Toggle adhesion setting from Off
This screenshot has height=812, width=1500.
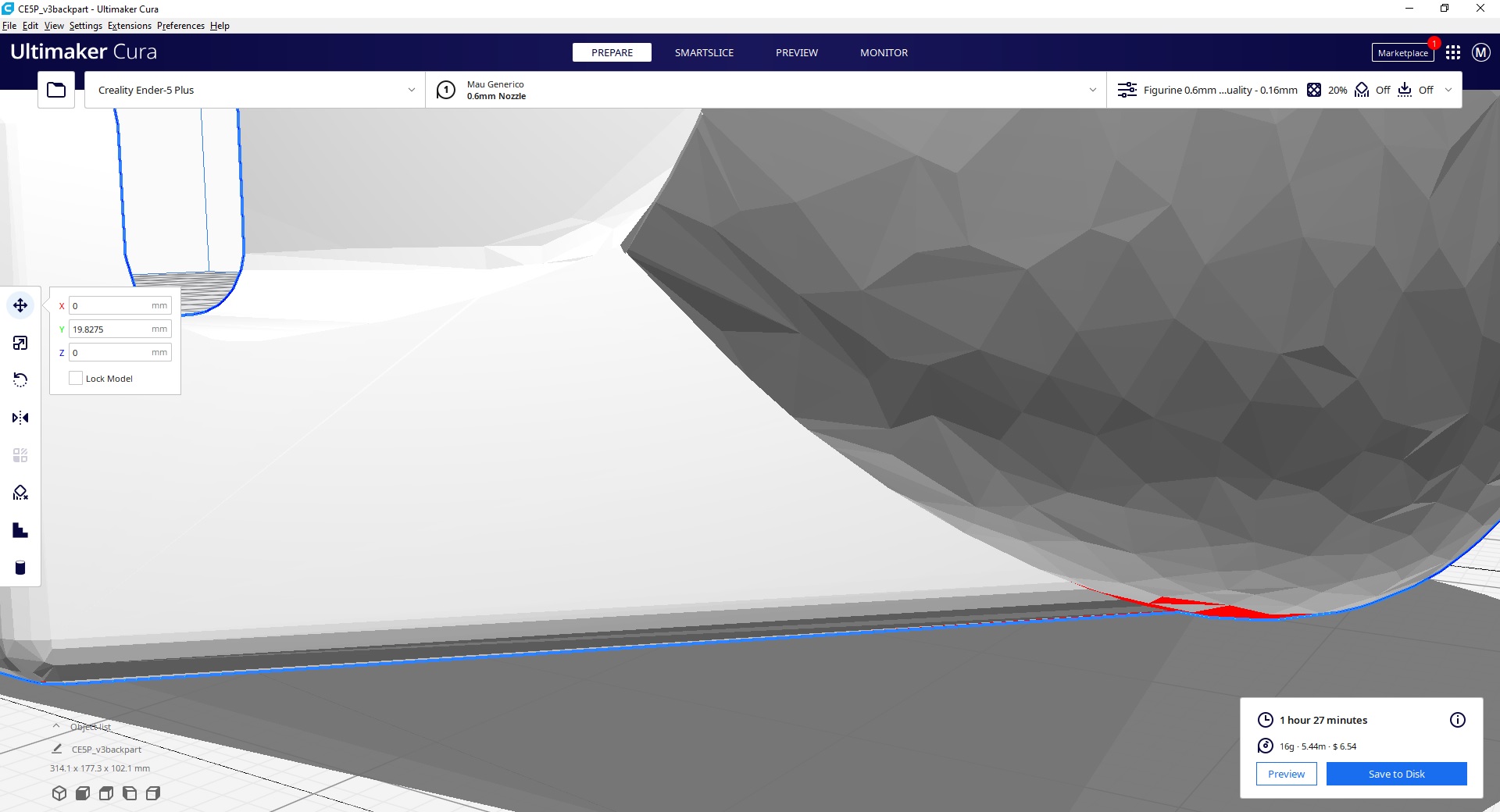coord(1416,90)
